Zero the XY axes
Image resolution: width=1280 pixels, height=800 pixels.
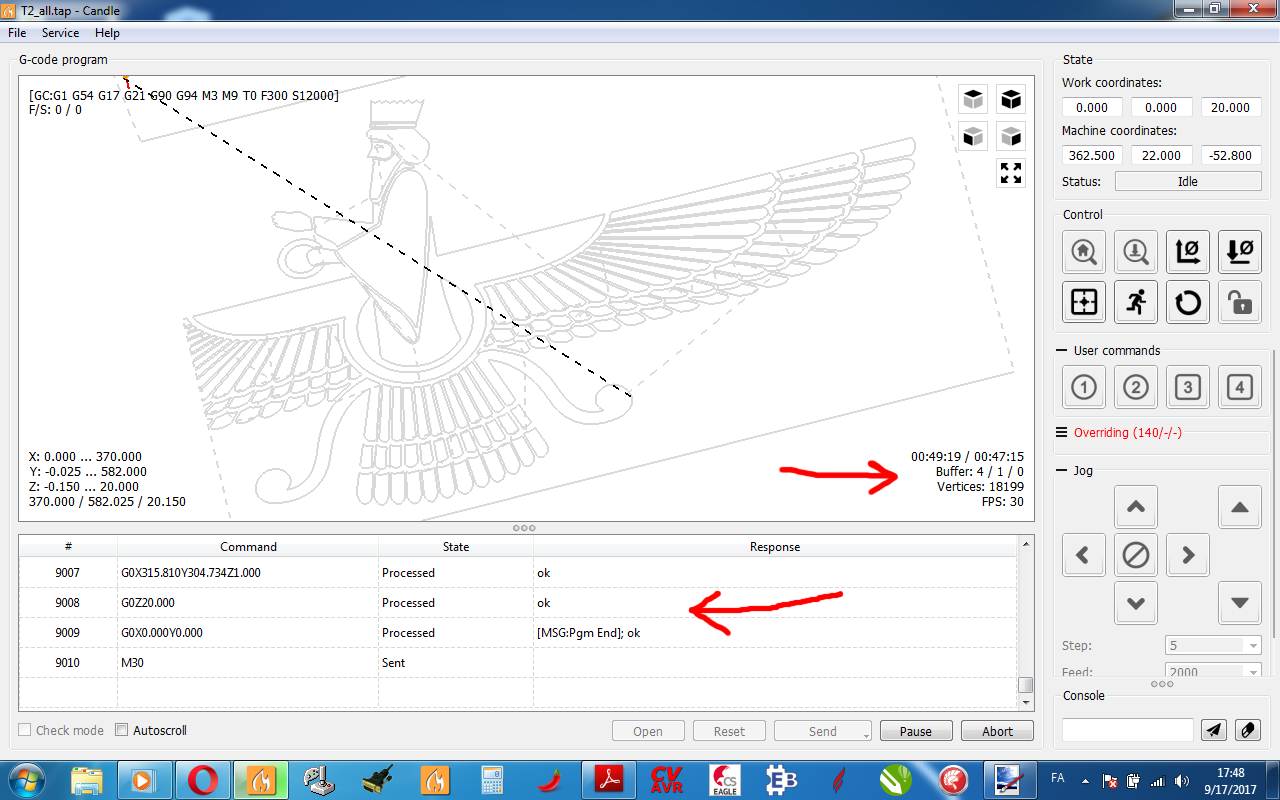[1188, 252]
